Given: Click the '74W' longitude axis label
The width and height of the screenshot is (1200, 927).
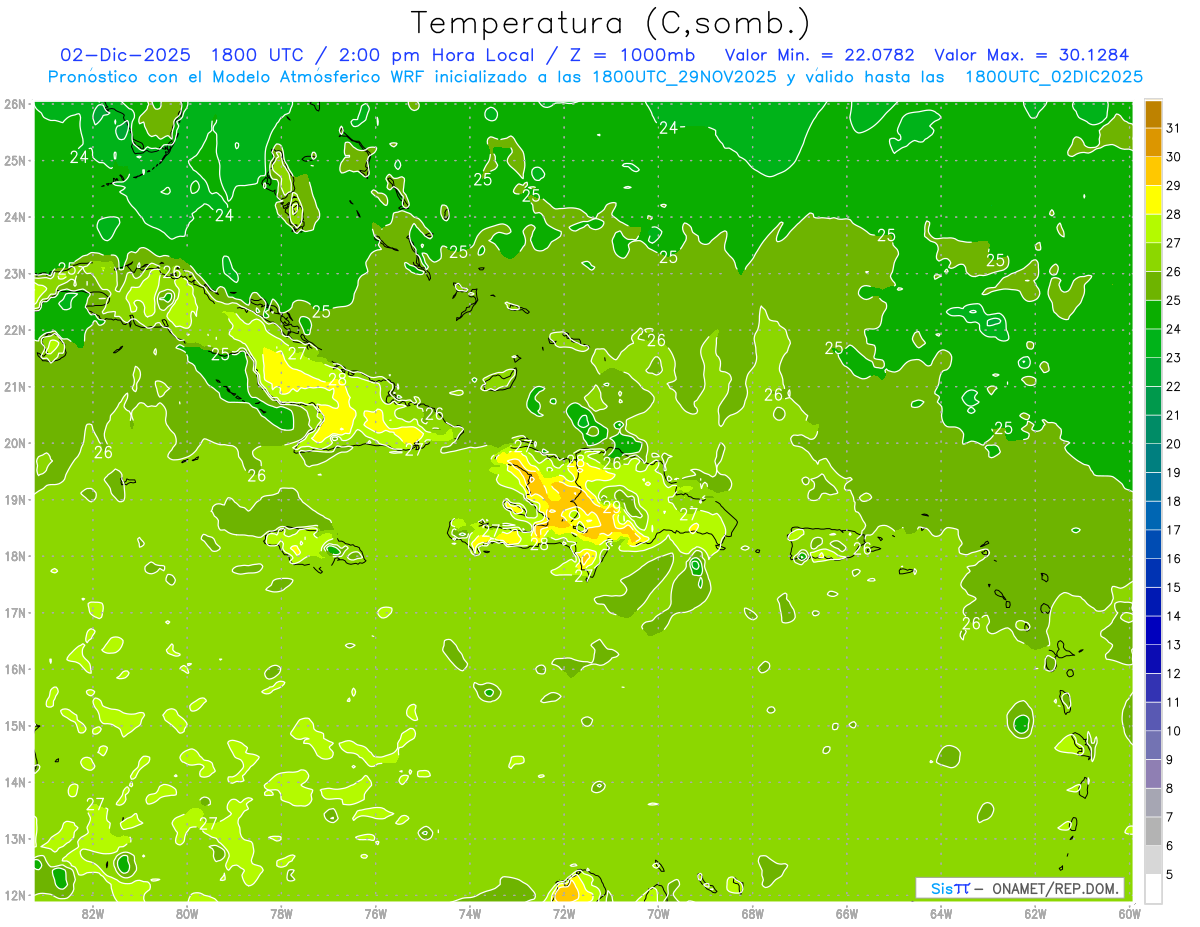Looking at the screenshot, I should click(x=469, y=913).
